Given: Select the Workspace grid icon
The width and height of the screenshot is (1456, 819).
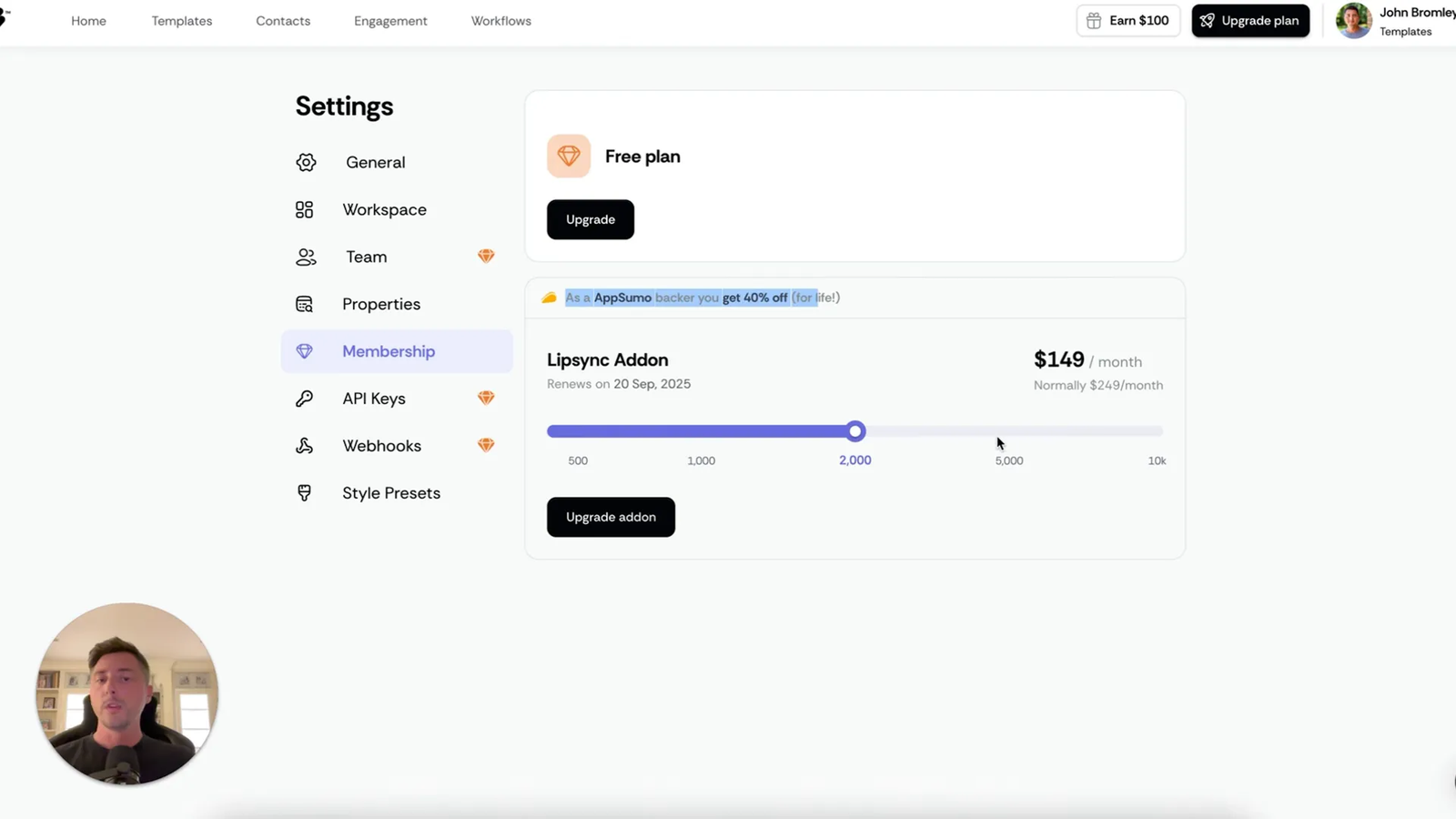Looking at the screenshot, I should click(x=304, y=209).
